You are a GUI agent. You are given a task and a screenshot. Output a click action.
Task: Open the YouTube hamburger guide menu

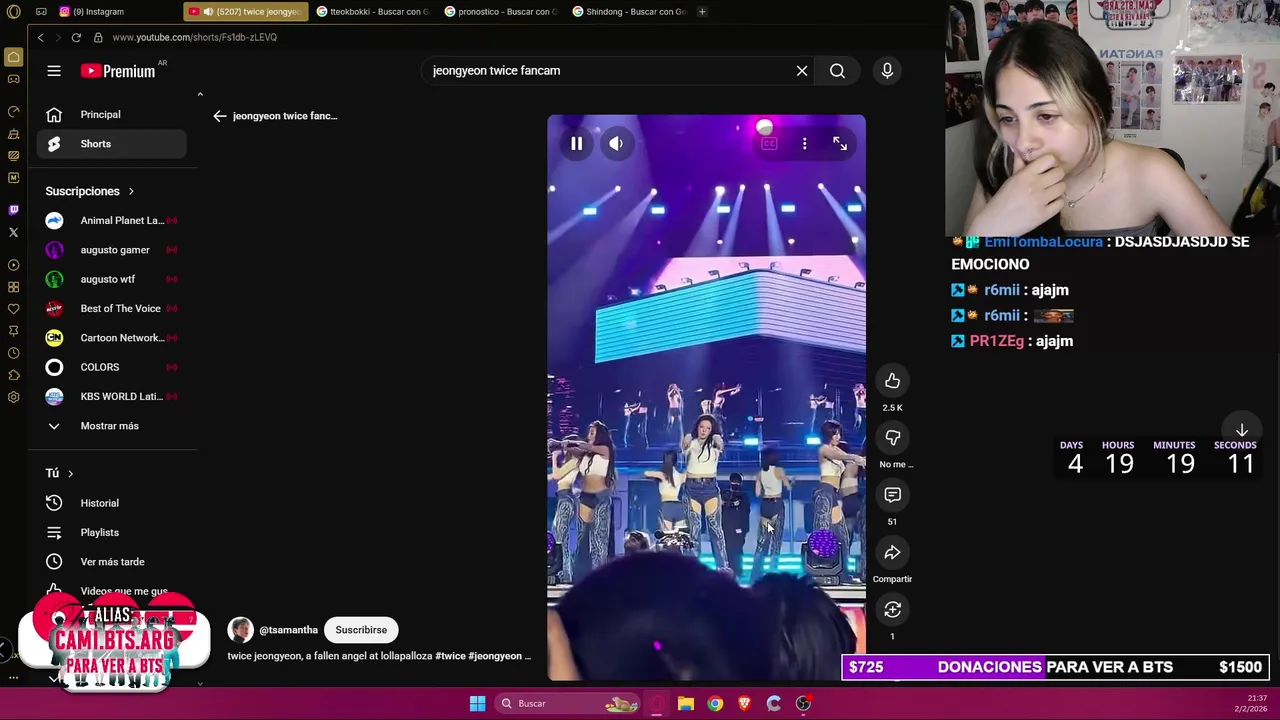[54, 71]
